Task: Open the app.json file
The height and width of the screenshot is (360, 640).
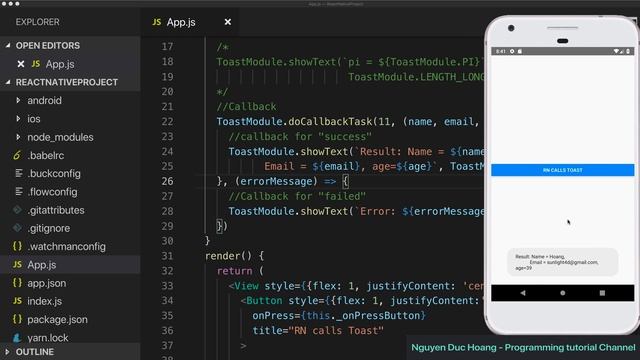Action: point(47,283)
